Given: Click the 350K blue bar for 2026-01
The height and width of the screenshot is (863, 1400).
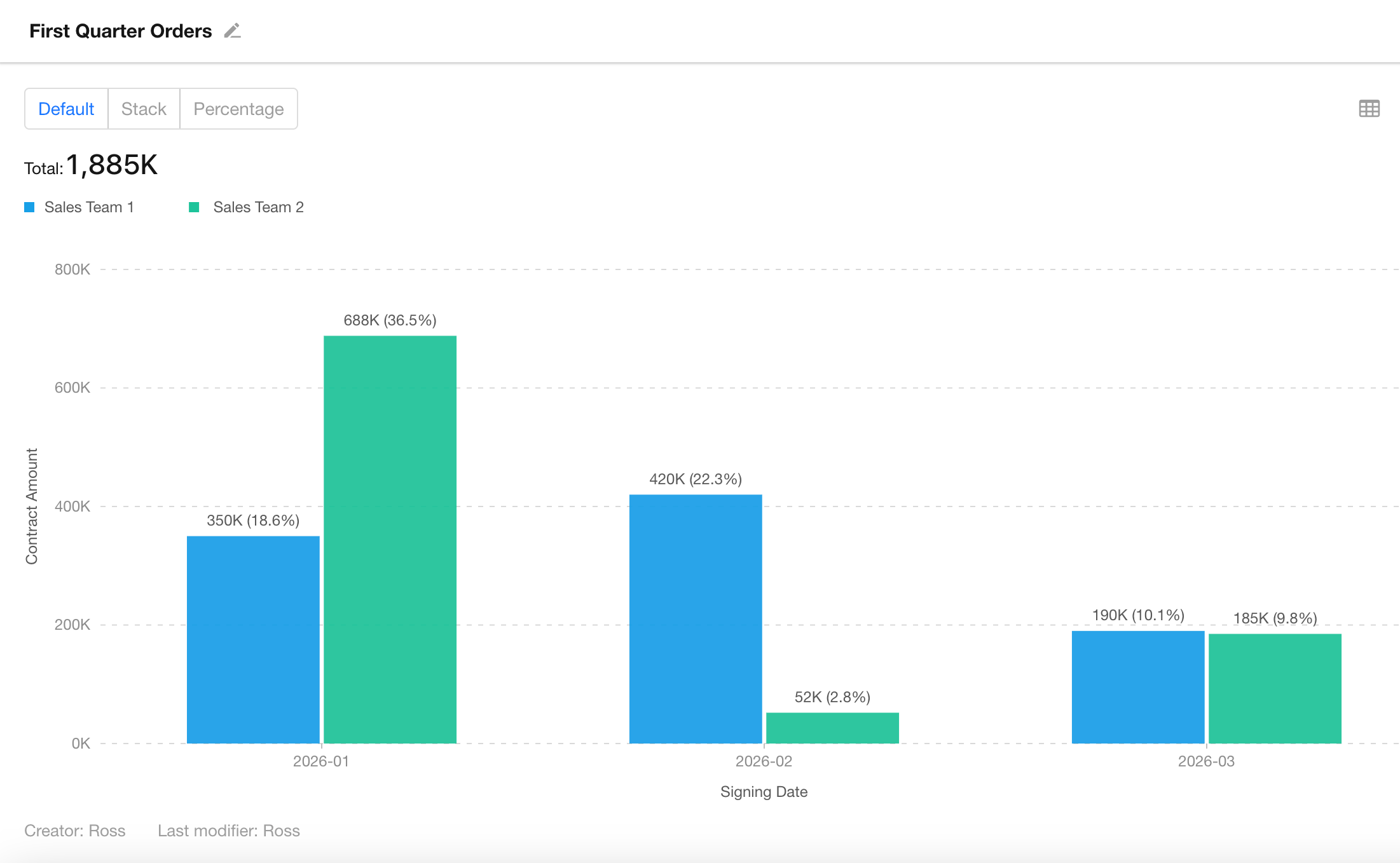Looking at the screenshot, I should click(253, 639).
